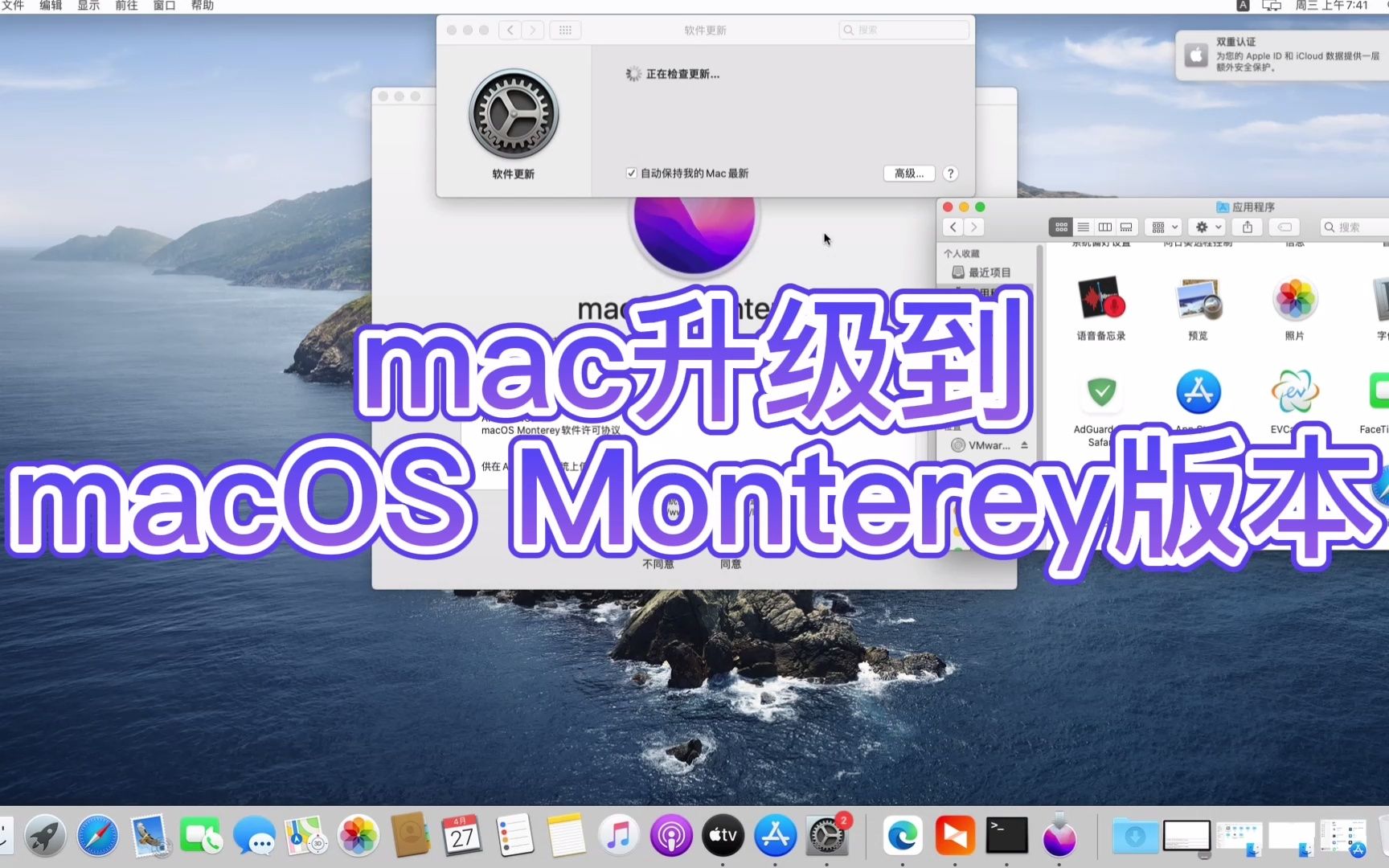Open the Terminal icon in Dock
The width and height of the screenshot is (1389, 868).
[1007, 837]
